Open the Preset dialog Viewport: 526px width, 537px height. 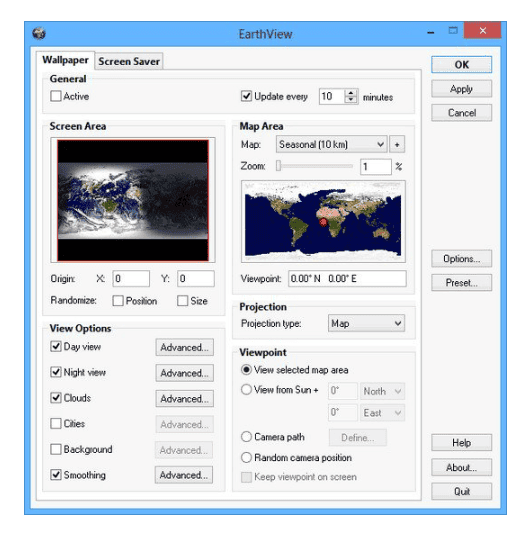(x=461, y=283)
